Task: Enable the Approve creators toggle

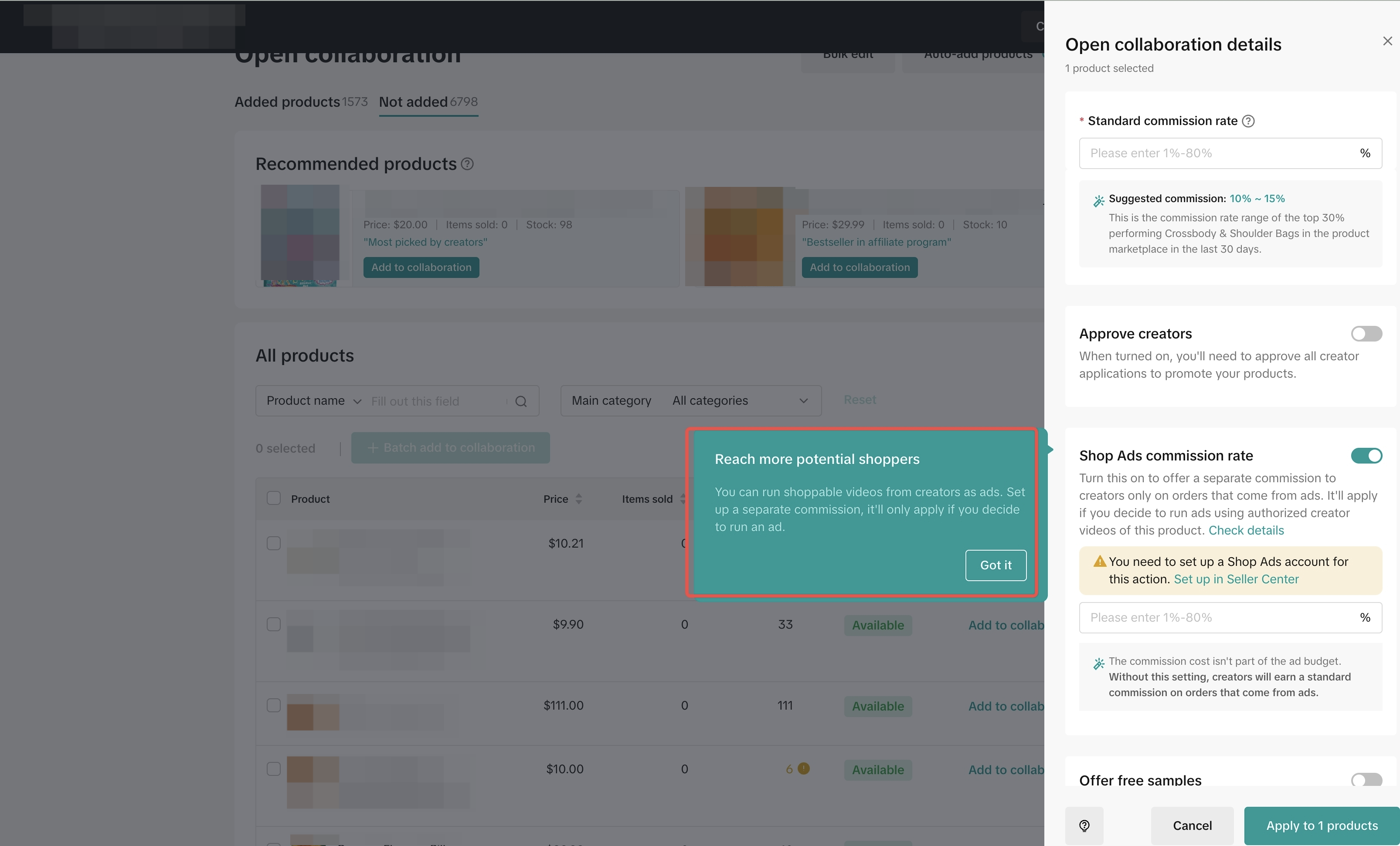Action: click(x=1366, y=334)
